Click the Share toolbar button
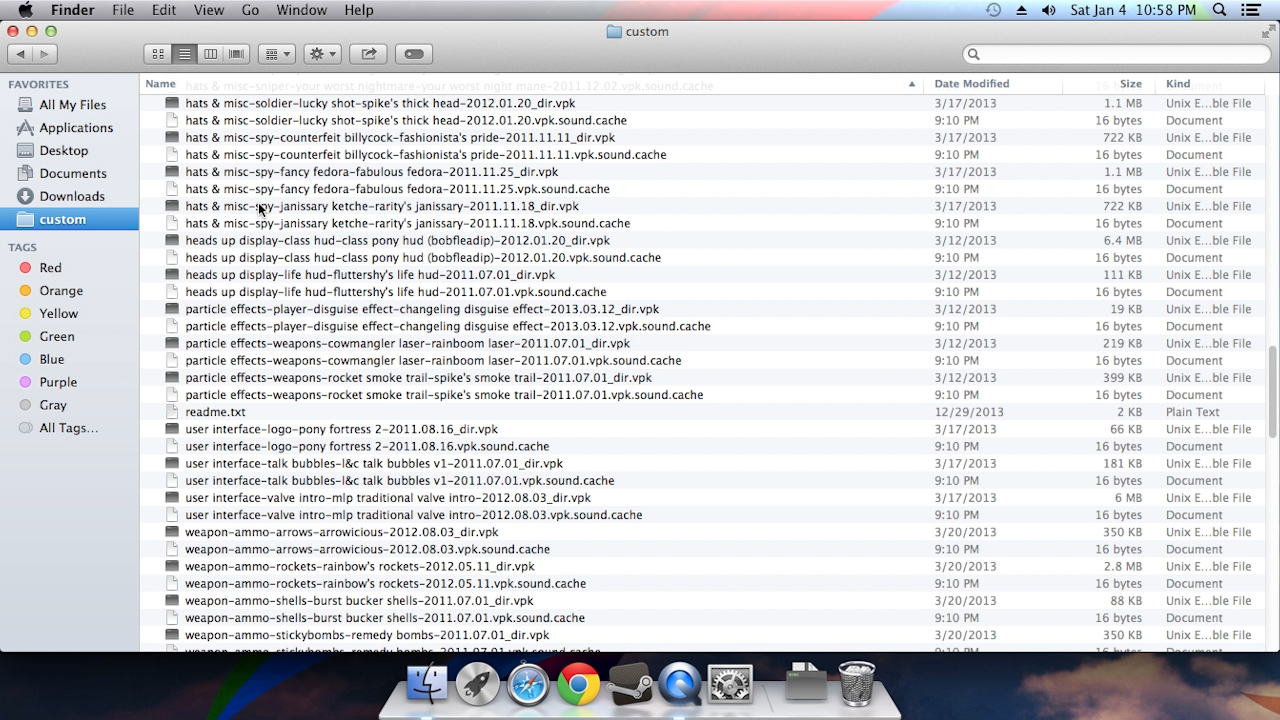This screenshot has width=1280, height=720. [x=368, y=54]
